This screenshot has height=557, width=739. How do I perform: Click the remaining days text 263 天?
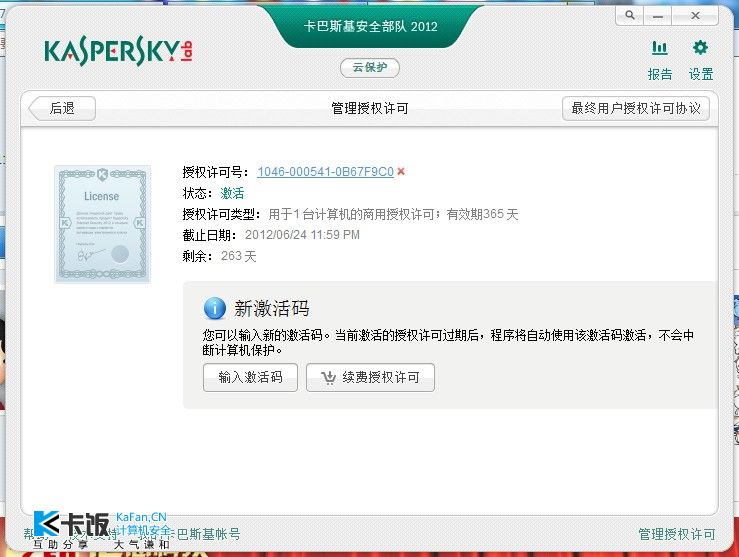238,256
